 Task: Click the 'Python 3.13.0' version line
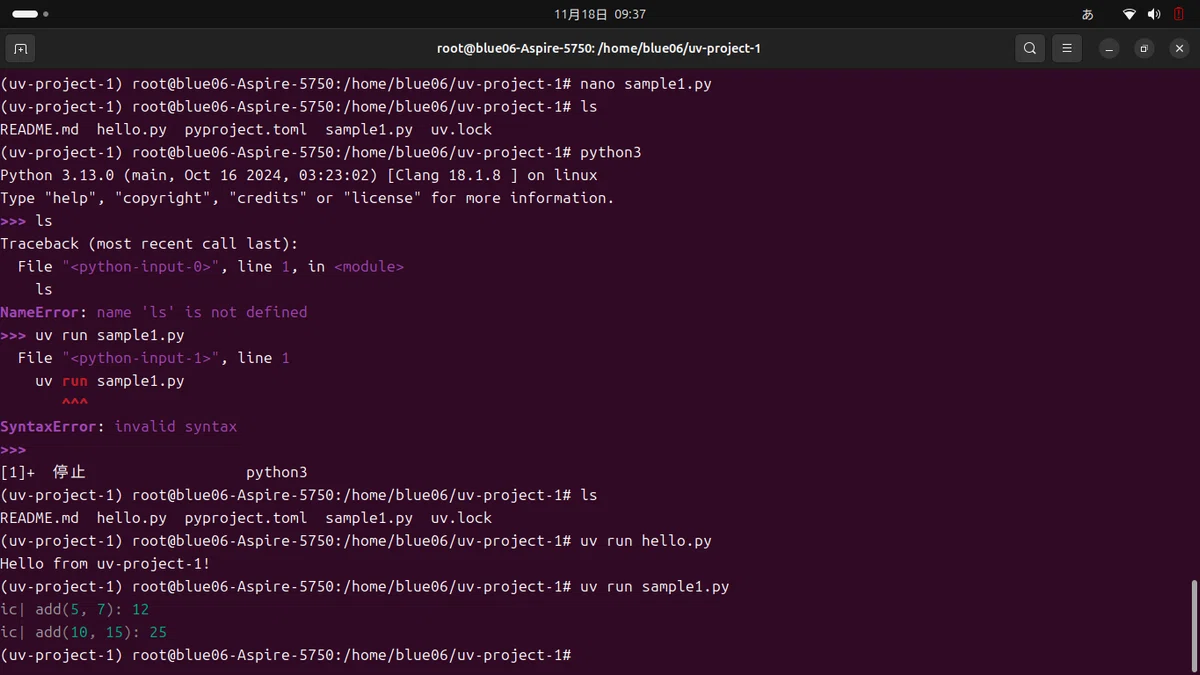[x=299, y=175]
